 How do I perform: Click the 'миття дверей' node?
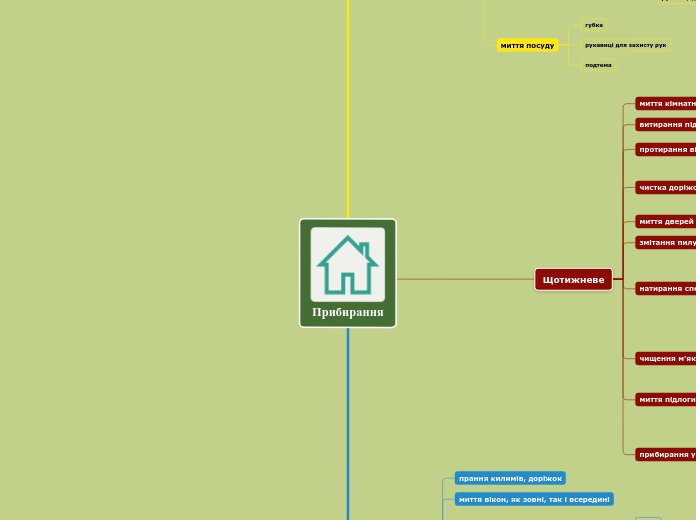coord(666,222)
